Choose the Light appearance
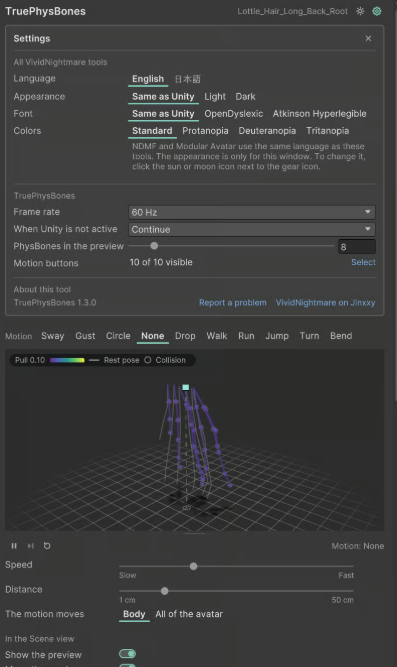The image size is (397, 667). pyautogui.click(x=215, y=97)
